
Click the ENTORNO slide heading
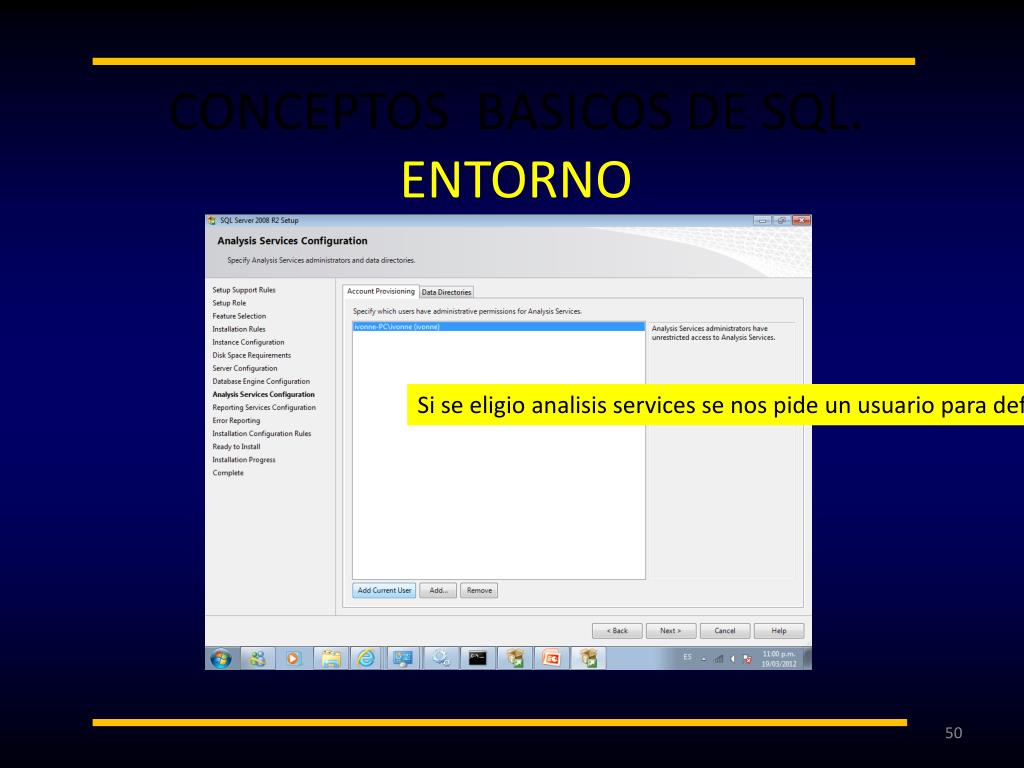point(516,180)
